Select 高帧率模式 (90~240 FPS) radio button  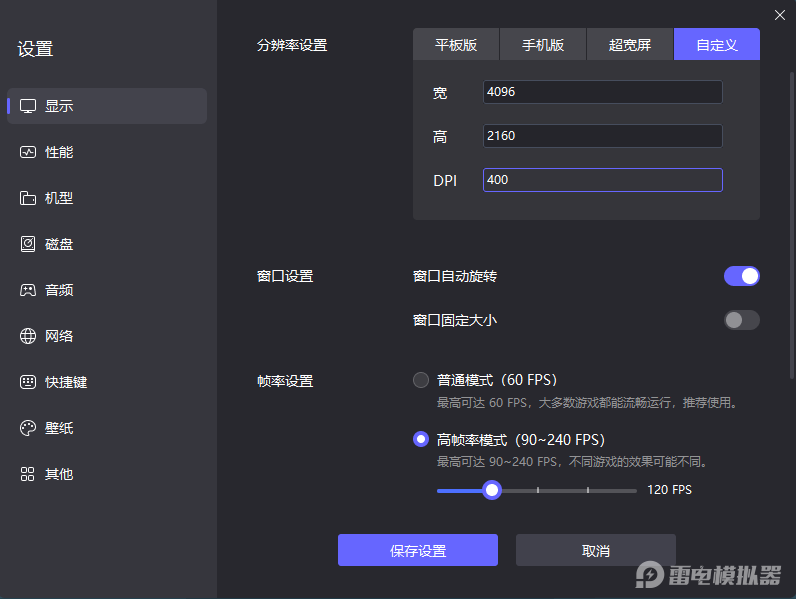click(x=421, y=439)
